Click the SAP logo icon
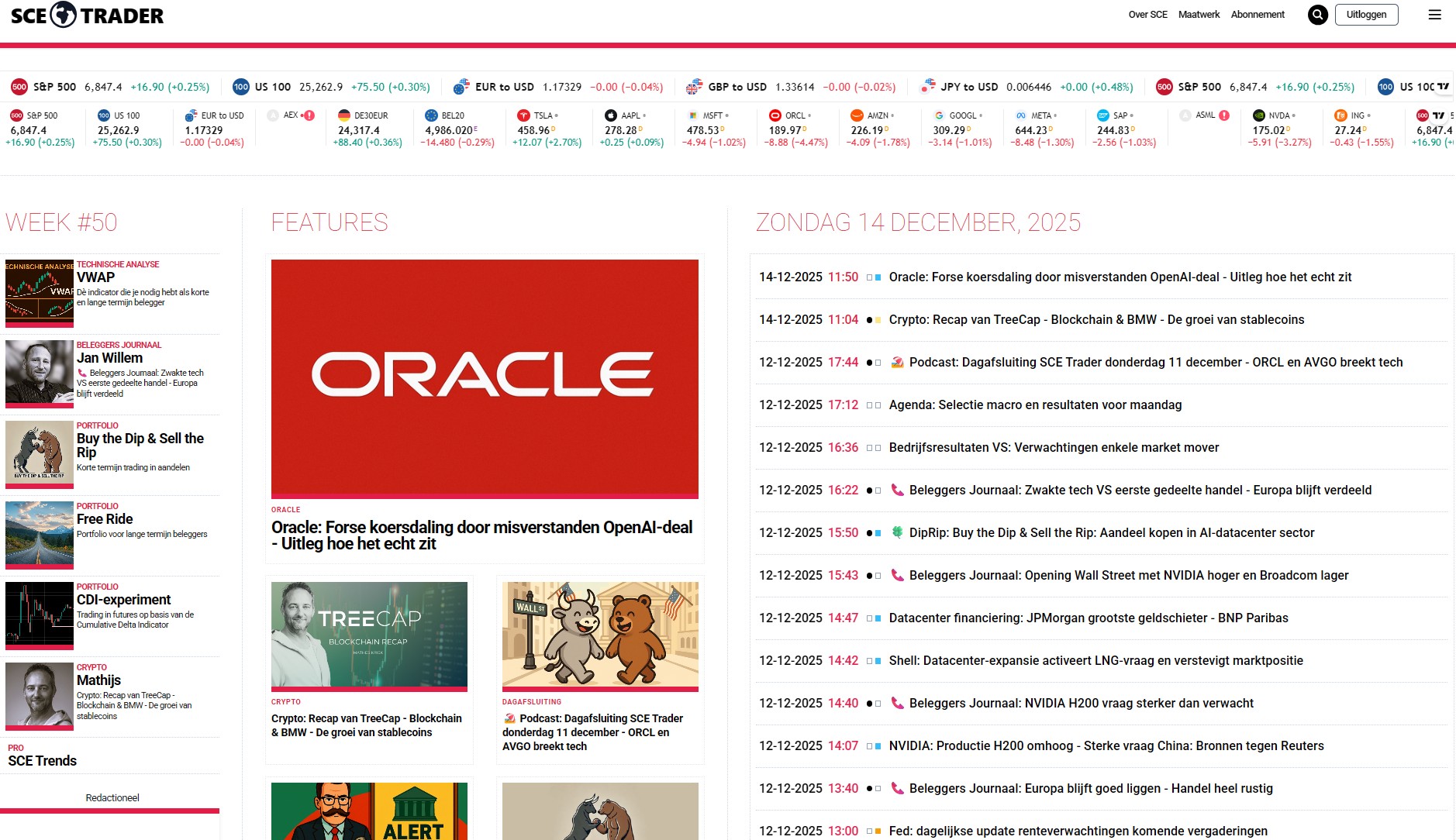Viewport: 1456px width, 840px height. click(x=1103, y=115)
